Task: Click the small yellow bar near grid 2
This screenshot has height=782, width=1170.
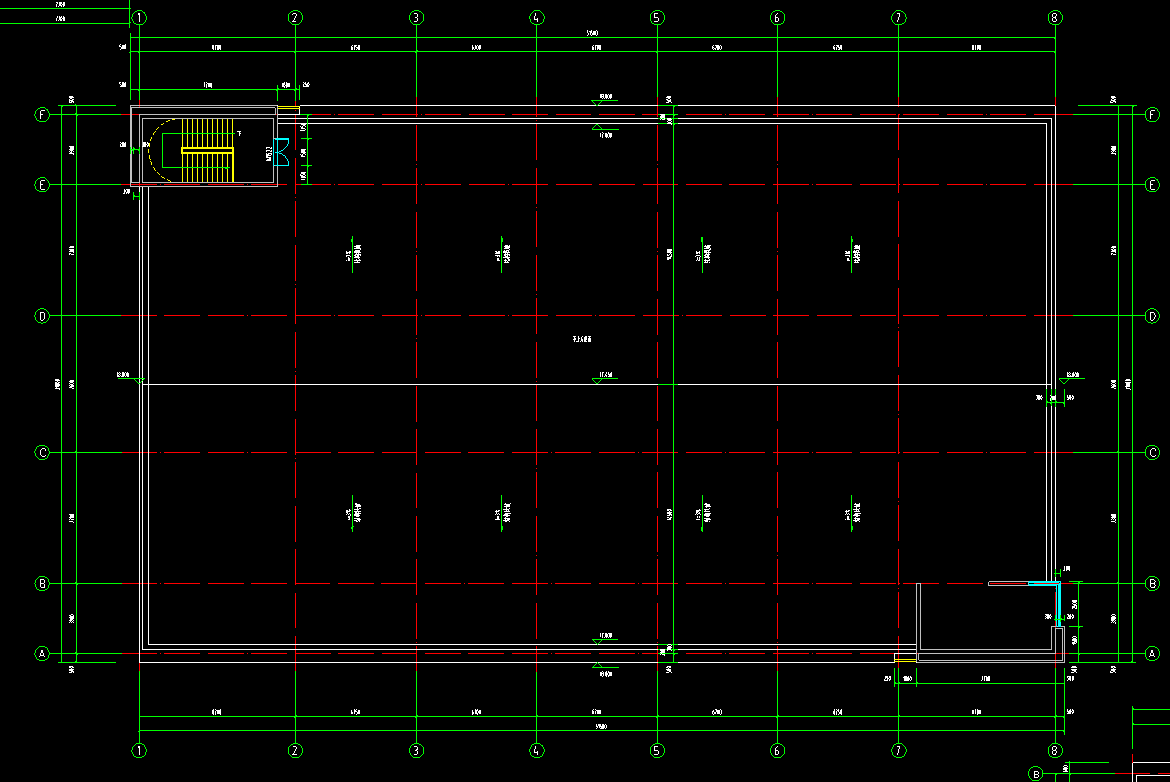Action: 288,109
